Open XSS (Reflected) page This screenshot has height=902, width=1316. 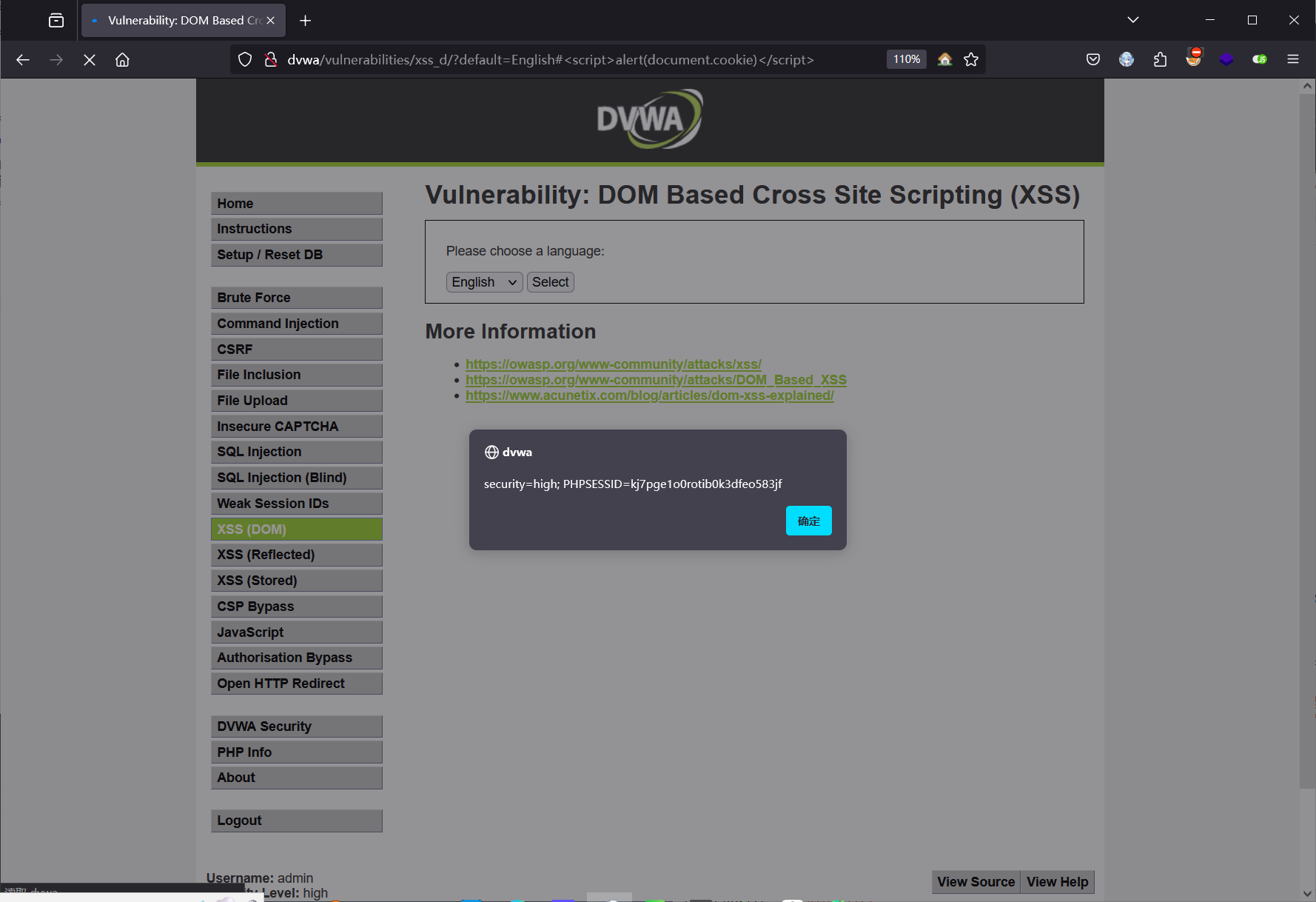click(x=296, y=555)
